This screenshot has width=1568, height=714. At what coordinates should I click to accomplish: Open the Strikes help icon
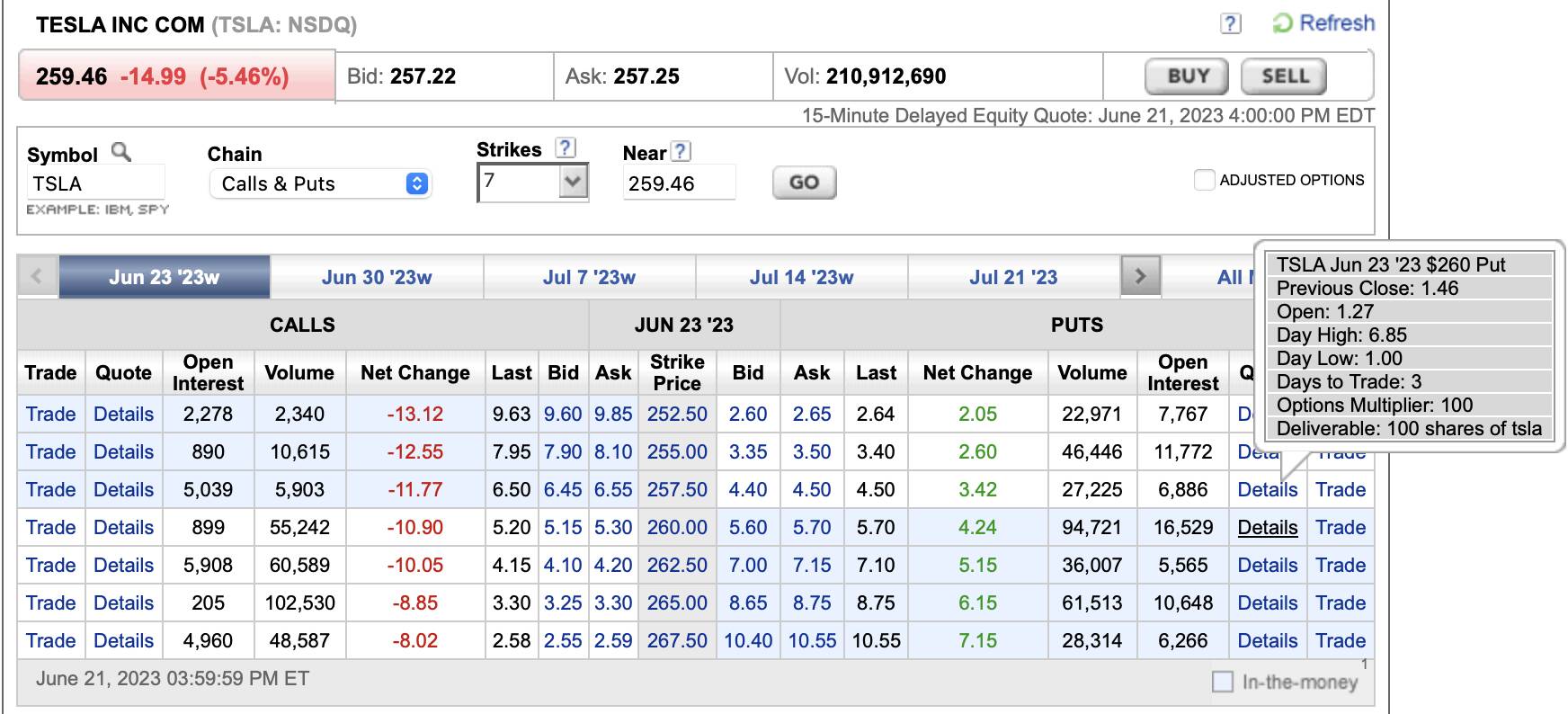565,148
